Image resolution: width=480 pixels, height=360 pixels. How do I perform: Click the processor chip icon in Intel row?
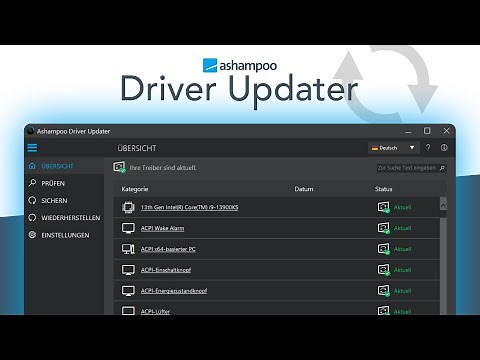click(x=128, y=207)
